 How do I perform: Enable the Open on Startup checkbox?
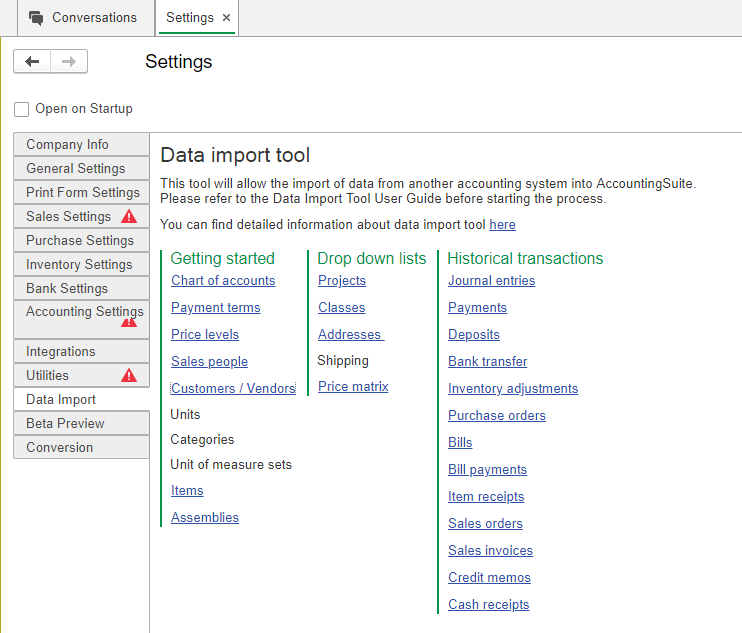pyautogui.click(x=21, y=109)
